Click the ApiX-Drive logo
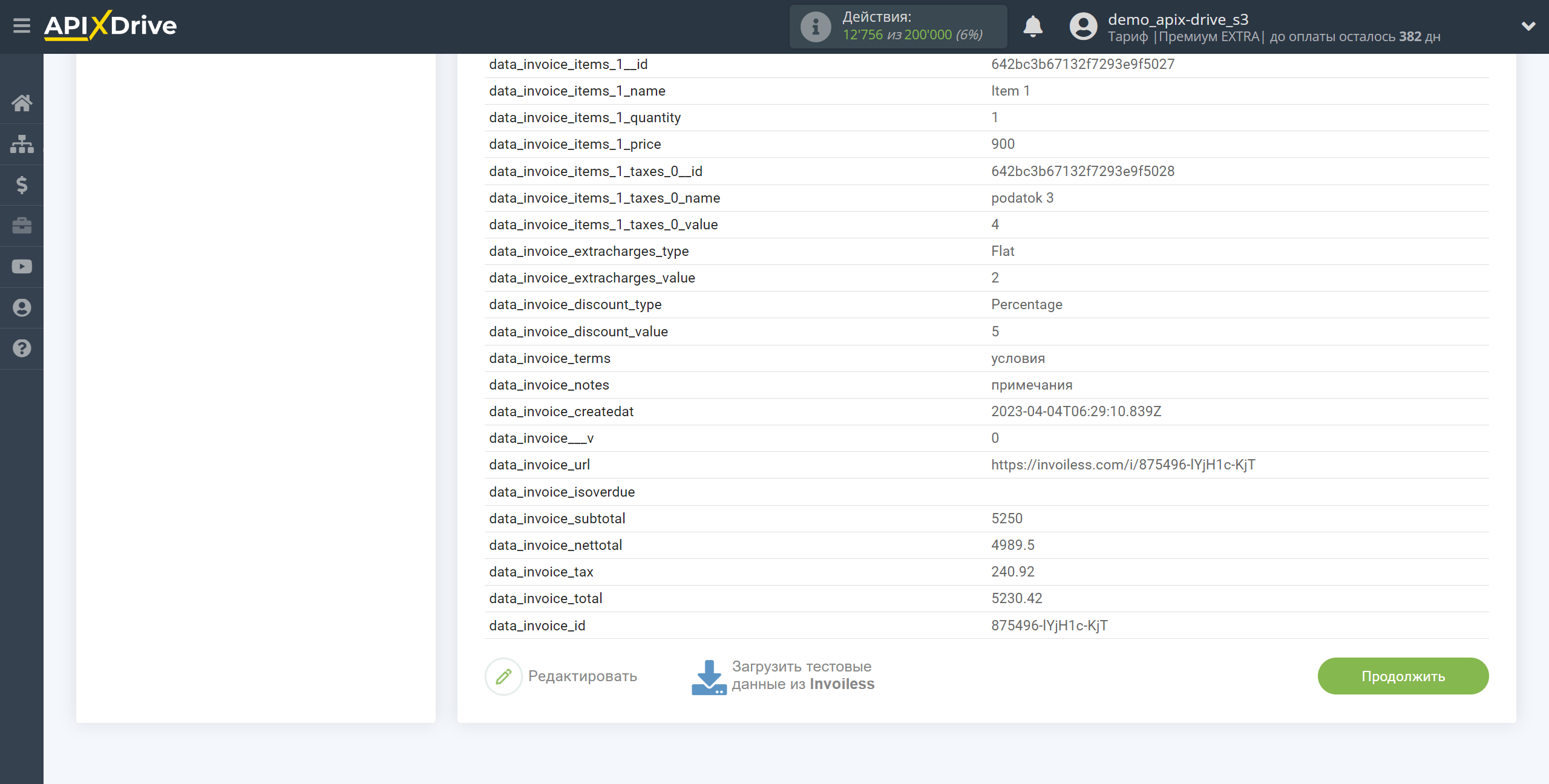 coord(110,25)
